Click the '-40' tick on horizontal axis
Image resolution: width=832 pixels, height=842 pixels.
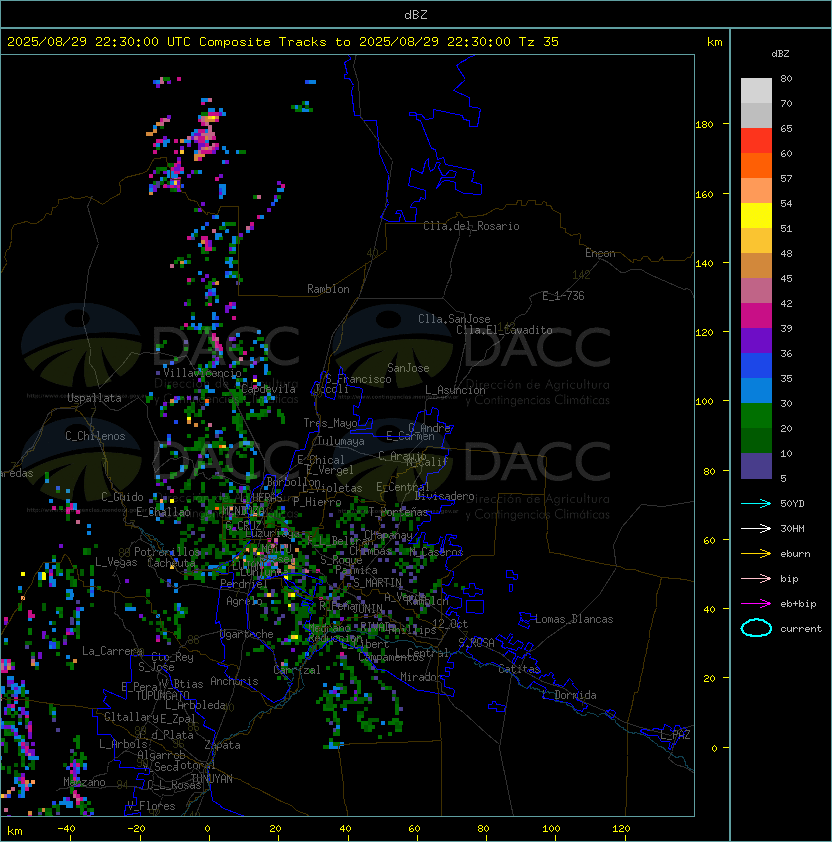(x=66, y=829)
